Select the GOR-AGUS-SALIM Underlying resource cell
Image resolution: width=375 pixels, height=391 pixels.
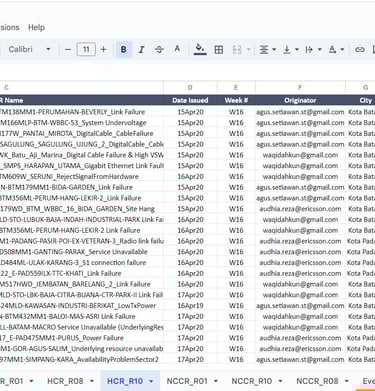click(x=82, y=349)
